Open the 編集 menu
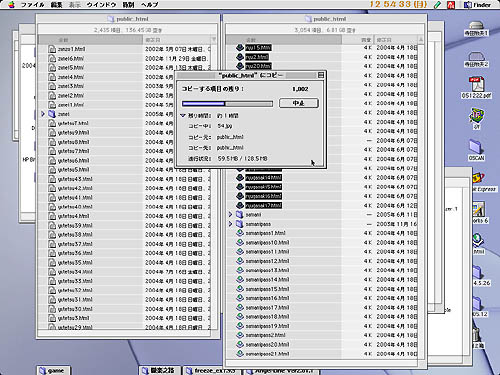Viewport: 500px width, 375px height. 56,5
